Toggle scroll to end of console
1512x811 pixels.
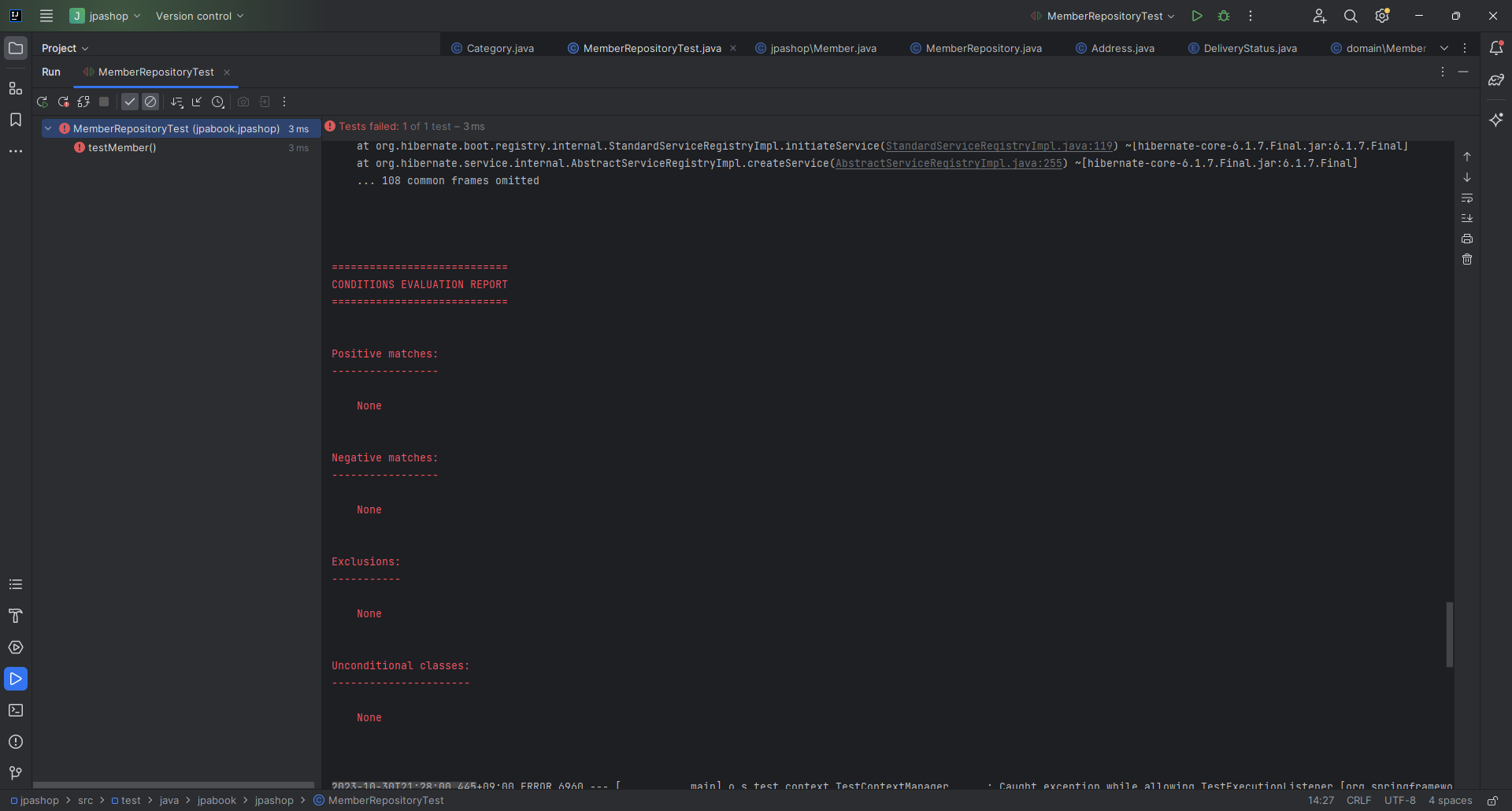click(x=1467, y=218)
